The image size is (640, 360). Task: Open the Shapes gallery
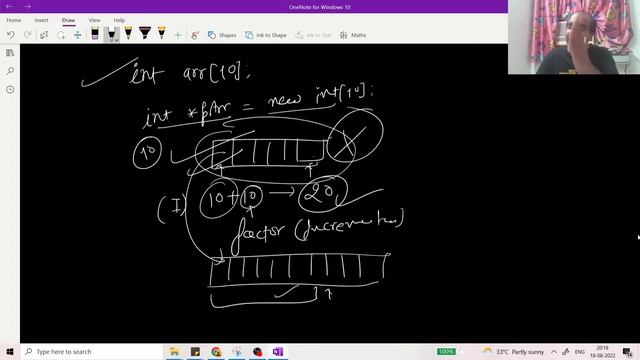[222, 35]
